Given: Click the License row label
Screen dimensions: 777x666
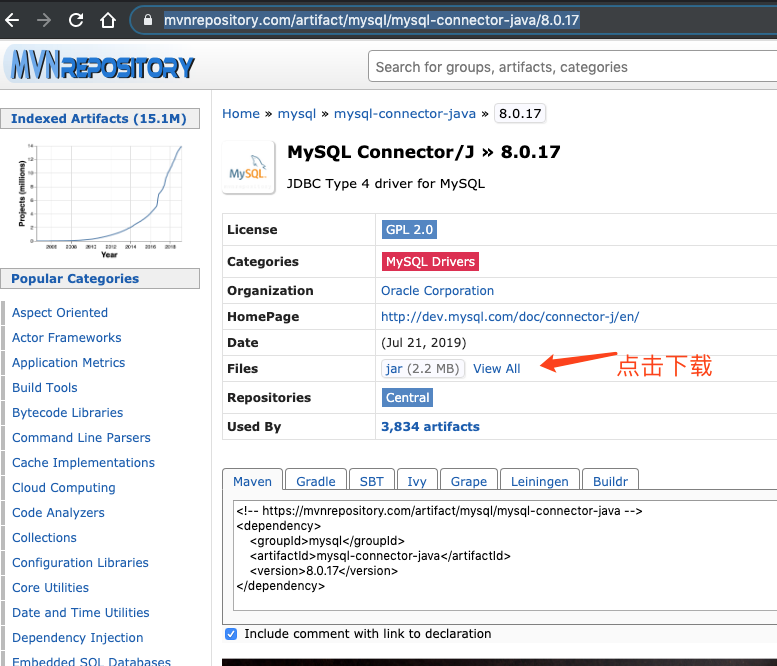Looking at the screenshot, I should pyautogui.click(x=252, y=229).
